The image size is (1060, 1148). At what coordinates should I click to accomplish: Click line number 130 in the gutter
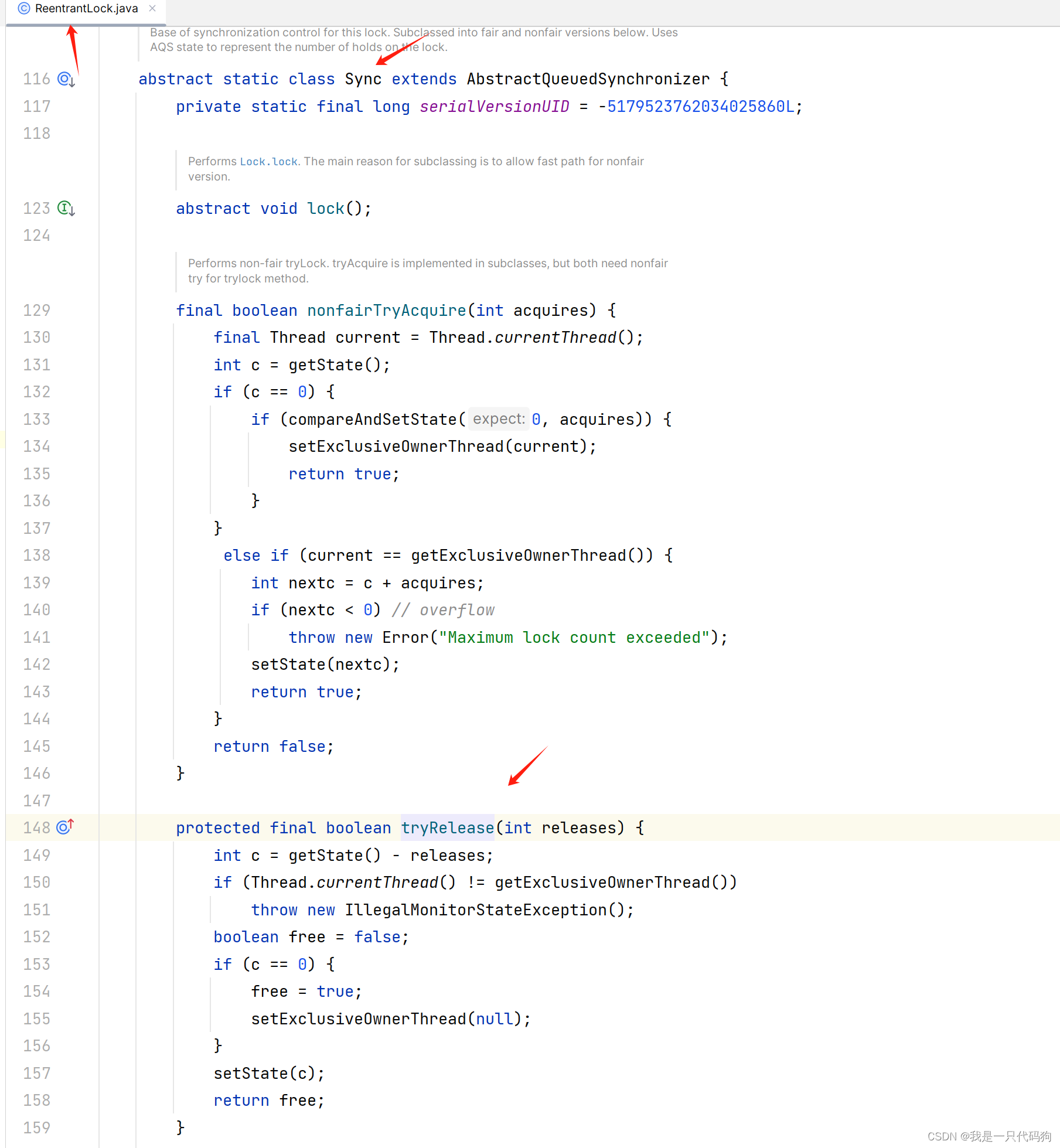[36, 337]
